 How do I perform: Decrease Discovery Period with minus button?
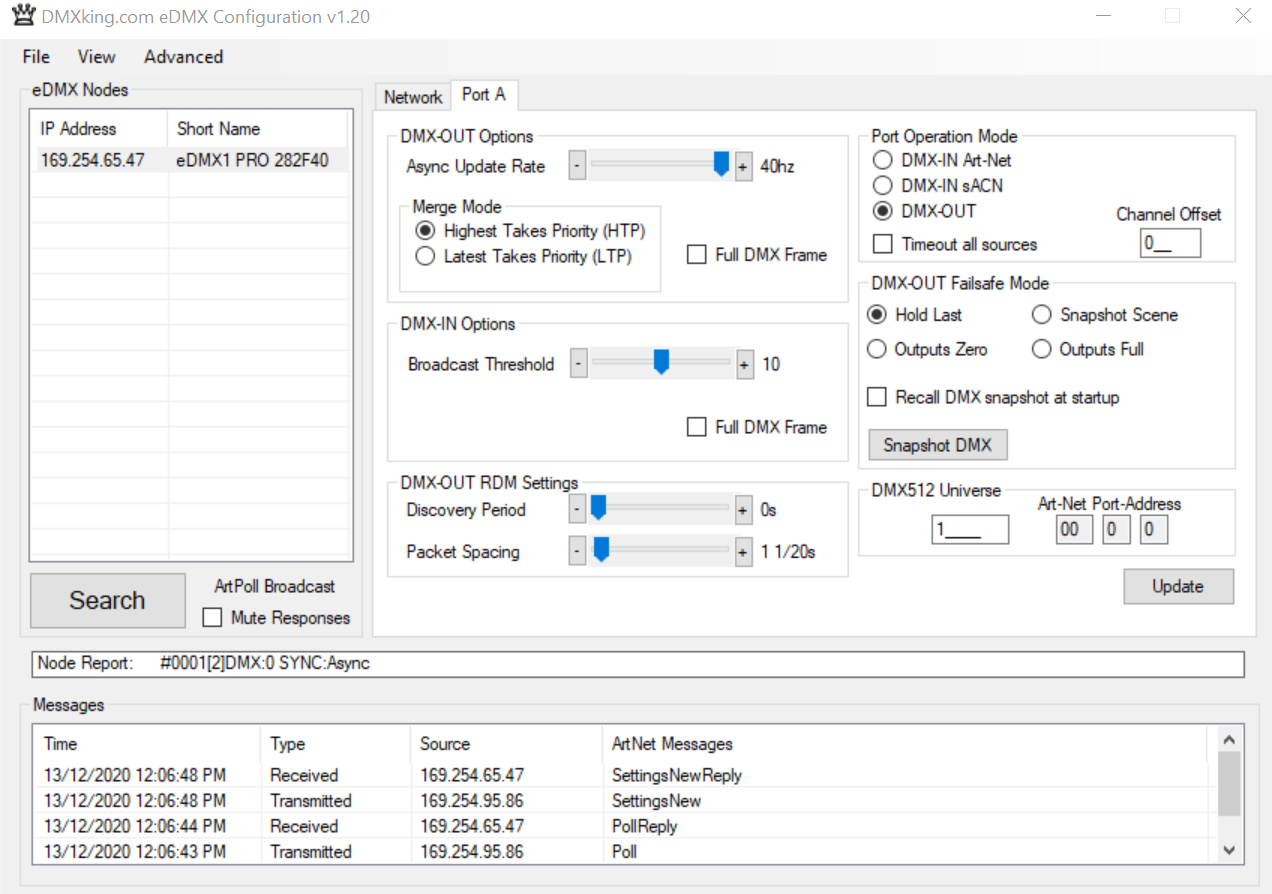tap(577, 510)
